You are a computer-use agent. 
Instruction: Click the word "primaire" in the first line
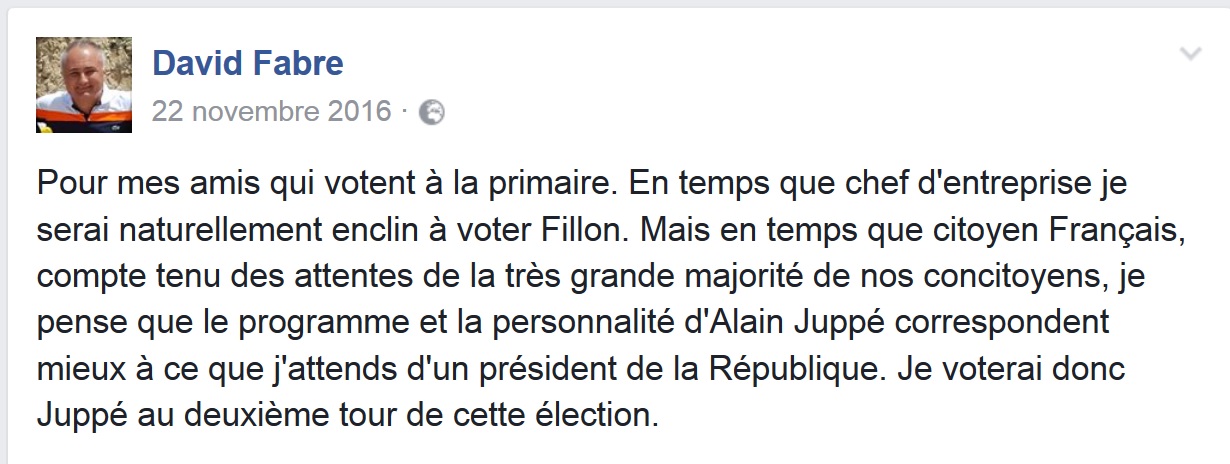(x=495, y=184)
